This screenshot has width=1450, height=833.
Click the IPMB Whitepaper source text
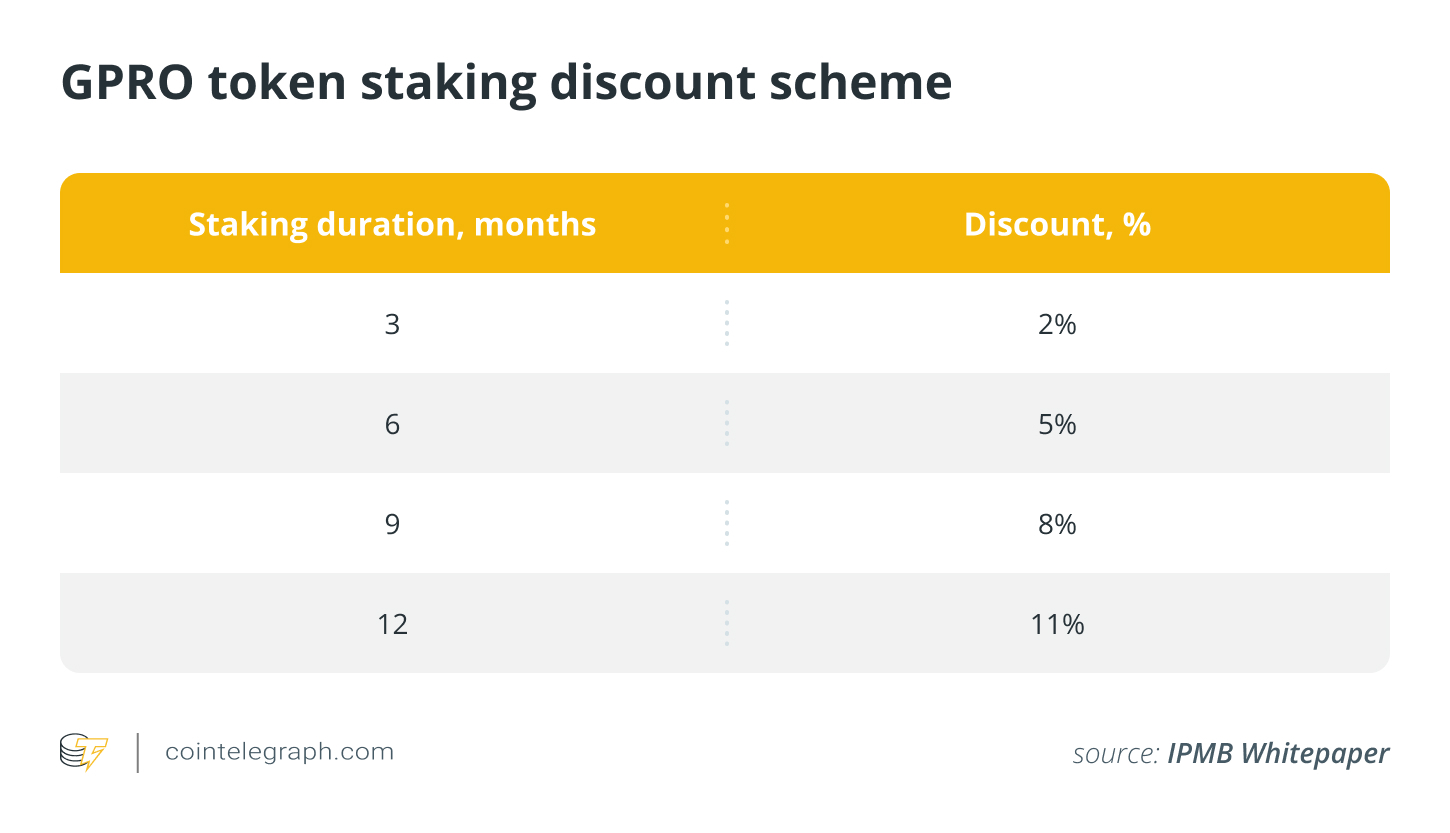pos(1278,753)
